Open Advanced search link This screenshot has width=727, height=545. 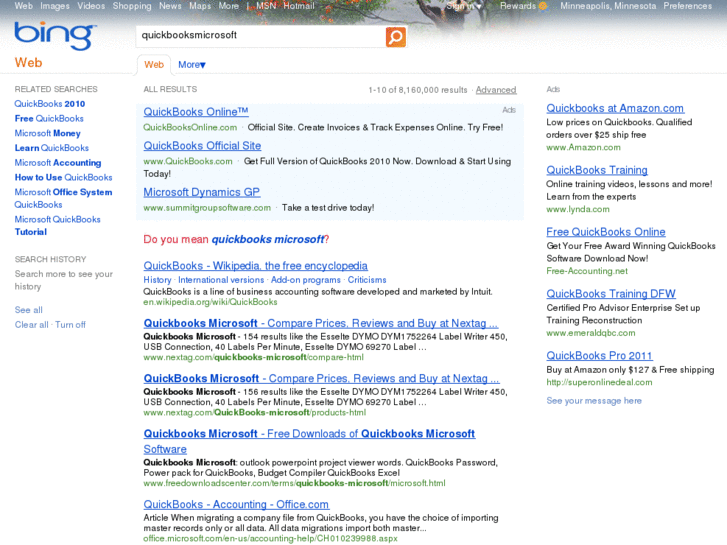pyautogui.click(x=496, y=90)
